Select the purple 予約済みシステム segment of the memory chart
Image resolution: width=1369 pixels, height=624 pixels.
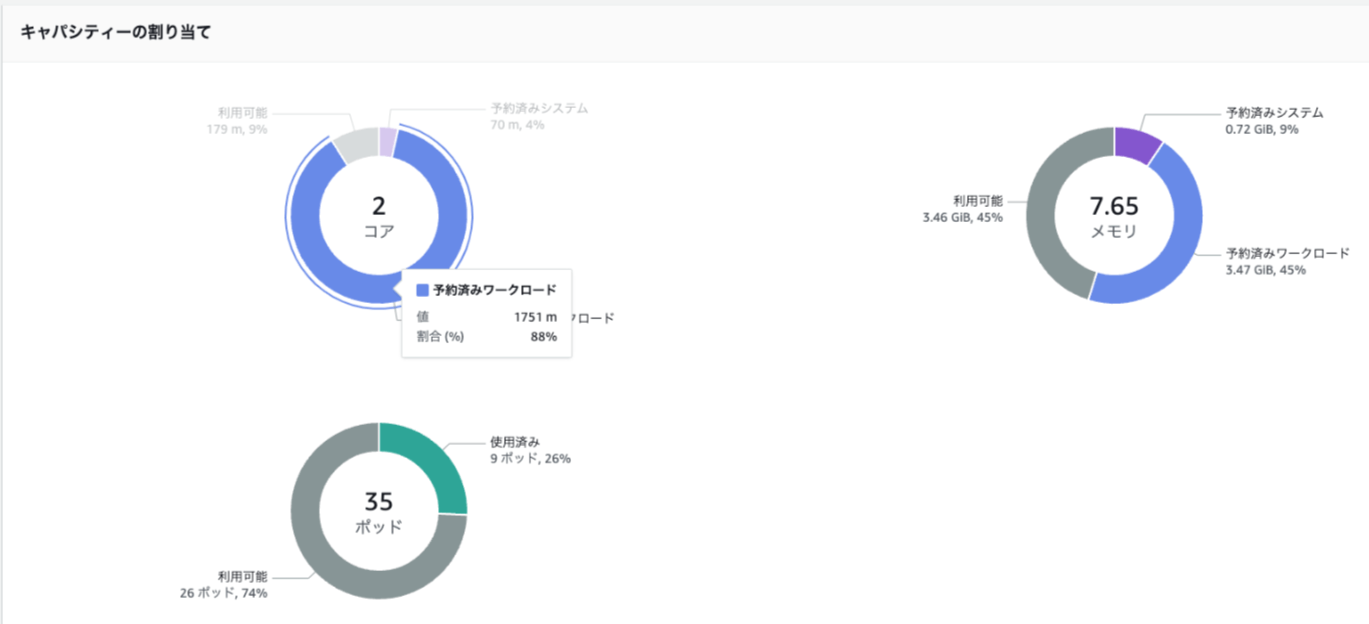(1136, 145)
